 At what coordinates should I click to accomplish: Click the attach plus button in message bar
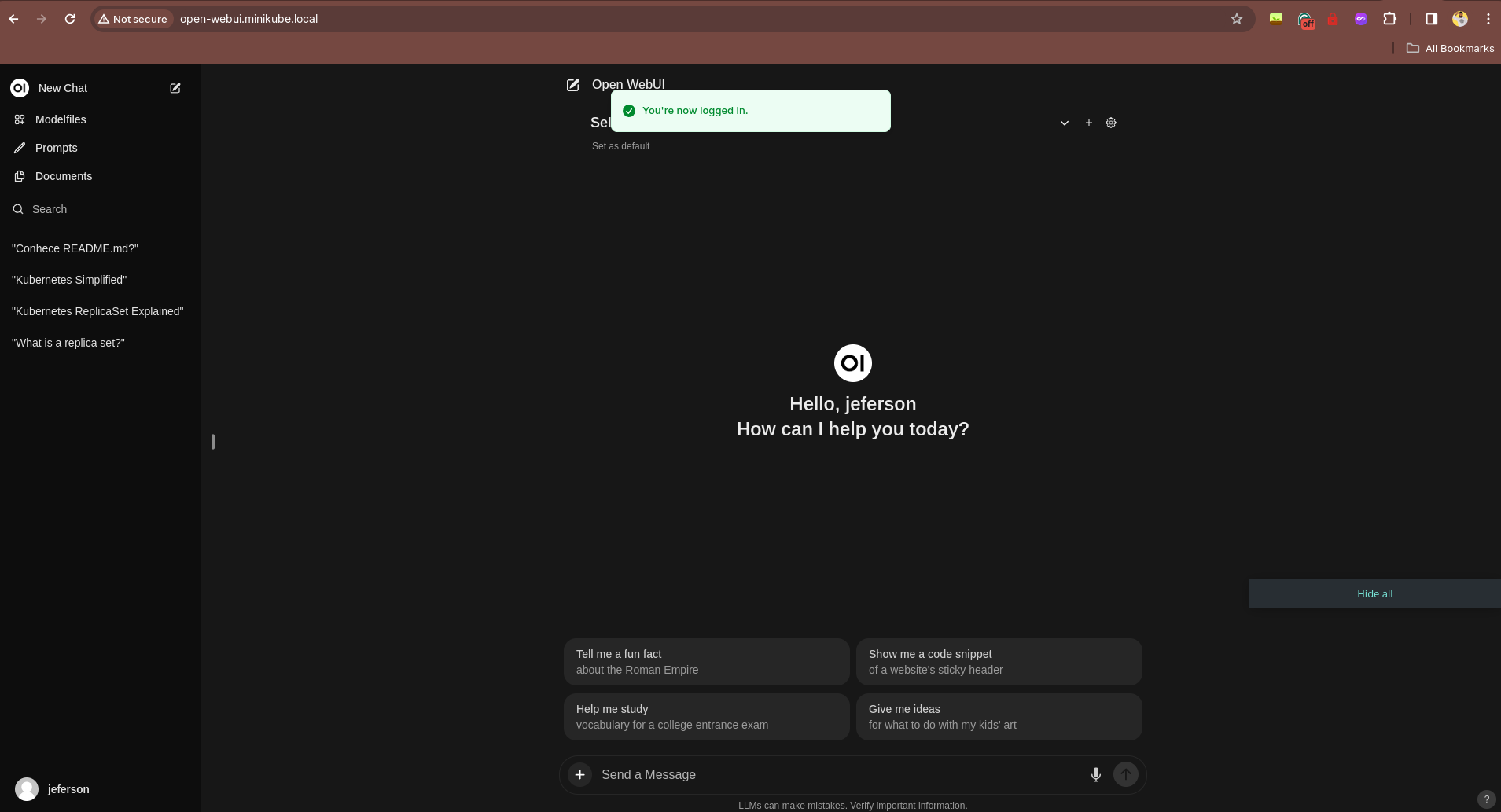coord(579,775)
